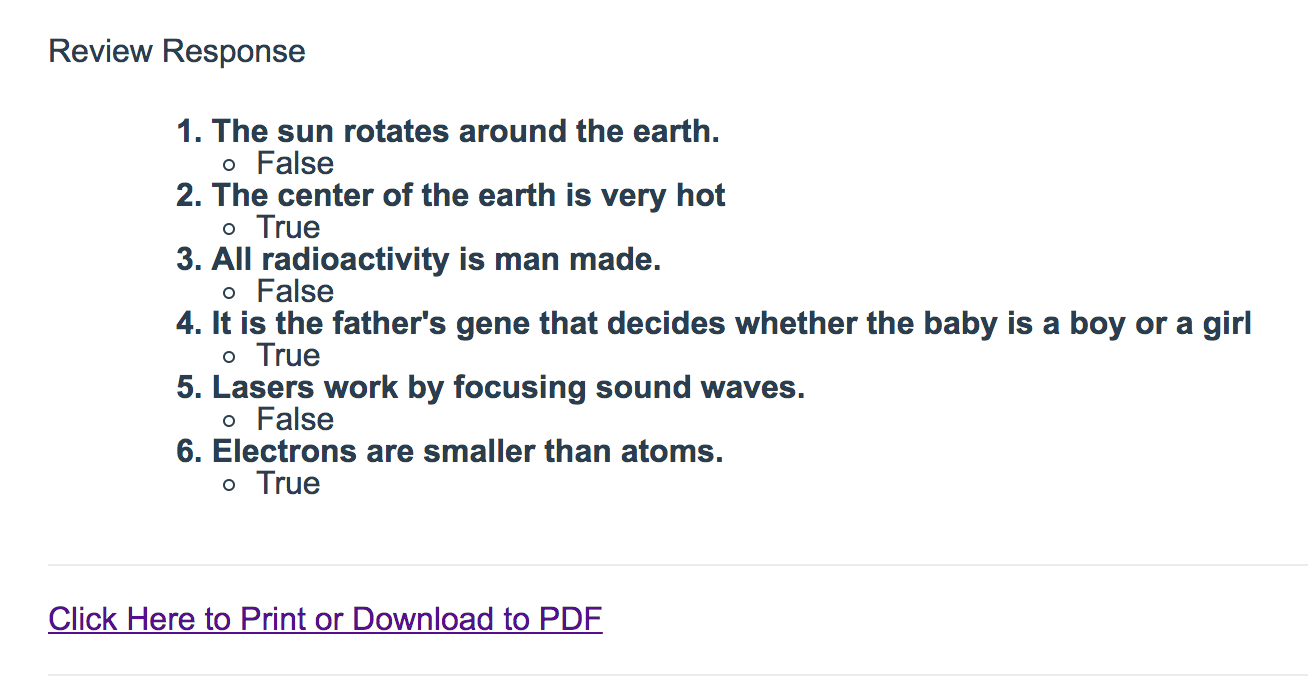The height and width of the screenshot is (684, 1308).
Task: Click the bullet marker beside question 5's False answer
Action: pyautogui.click(x=230, y=421)
